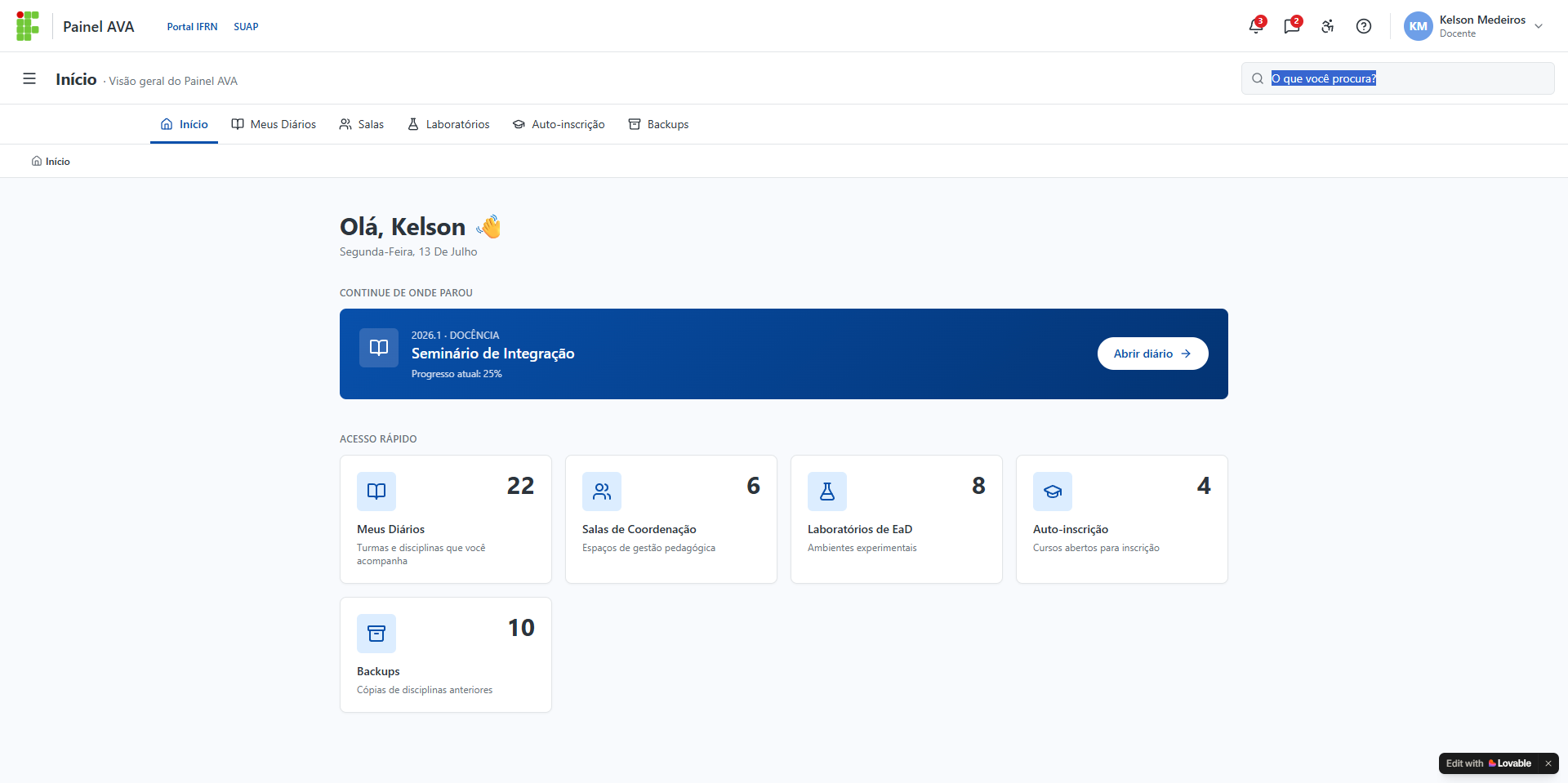Open the help question mark icon
This screenshot has height=783, width=1568.
coord(1364,26)
